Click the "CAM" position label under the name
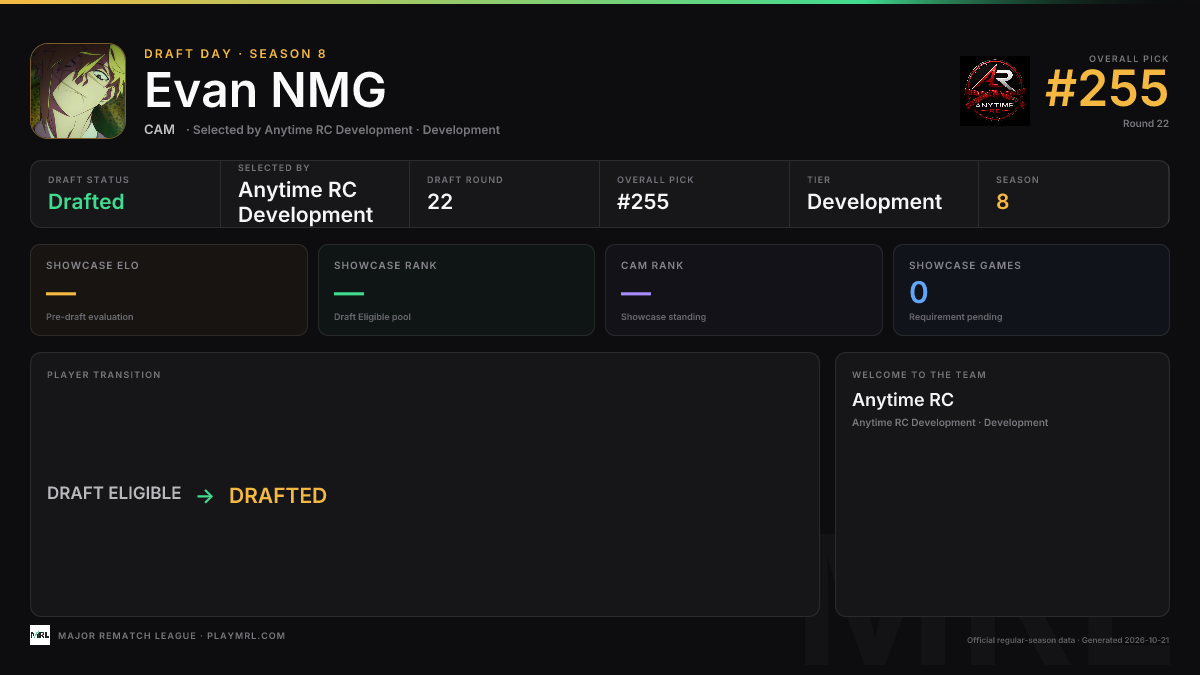Viewport: 1200px width, 675px height. [x=160, y=130]
